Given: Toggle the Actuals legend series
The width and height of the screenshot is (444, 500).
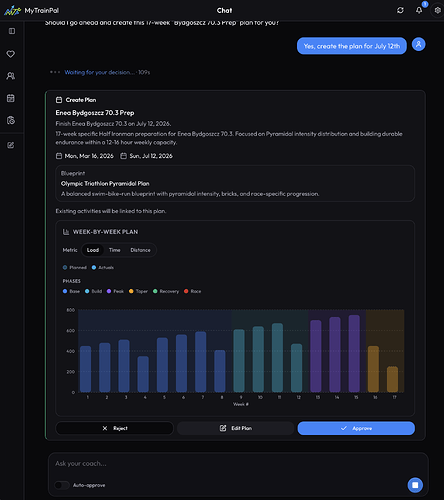Looking at the screenshot, I should (103, 267).
